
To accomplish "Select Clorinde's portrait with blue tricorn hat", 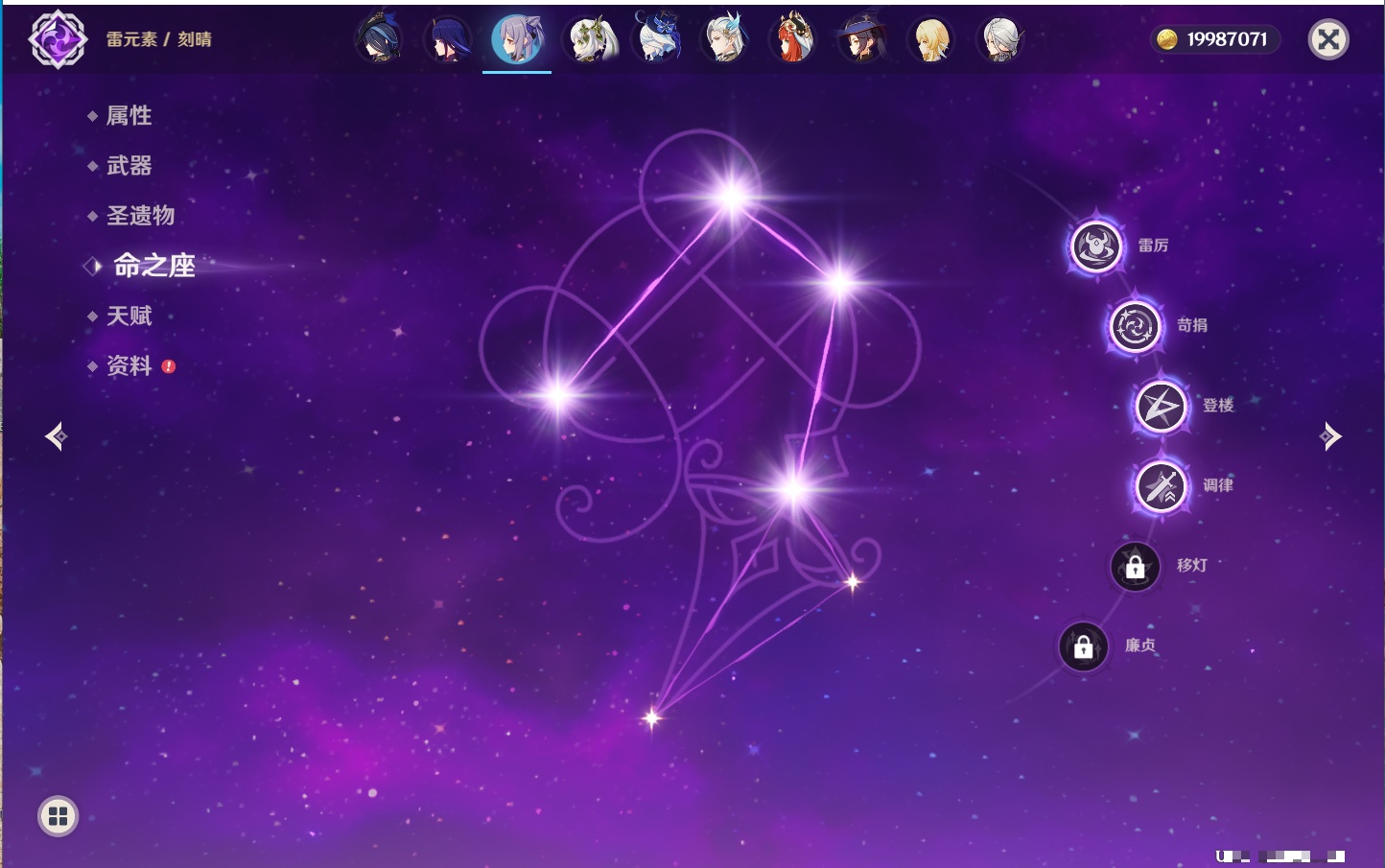I will click(x=379, y=39).
